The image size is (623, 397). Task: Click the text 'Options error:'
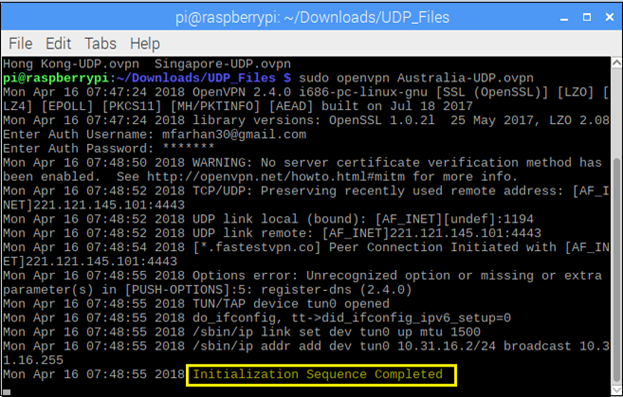click(246, 275)
